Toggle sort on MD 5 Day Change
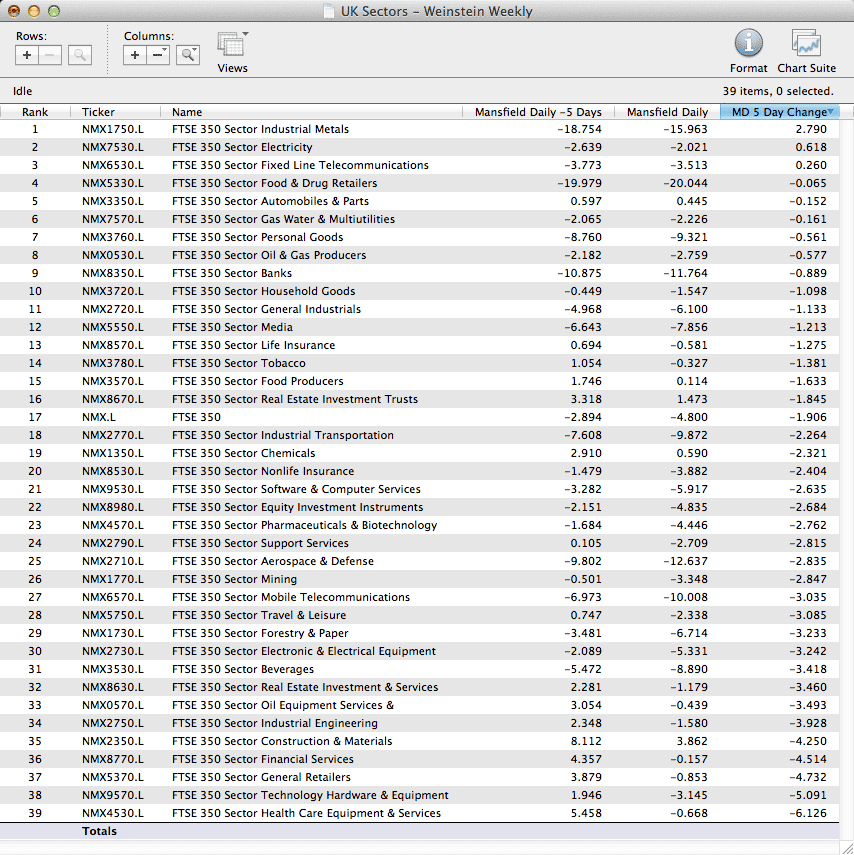Image resolution: width=854 pixels, height=855 pixels. 779,112
